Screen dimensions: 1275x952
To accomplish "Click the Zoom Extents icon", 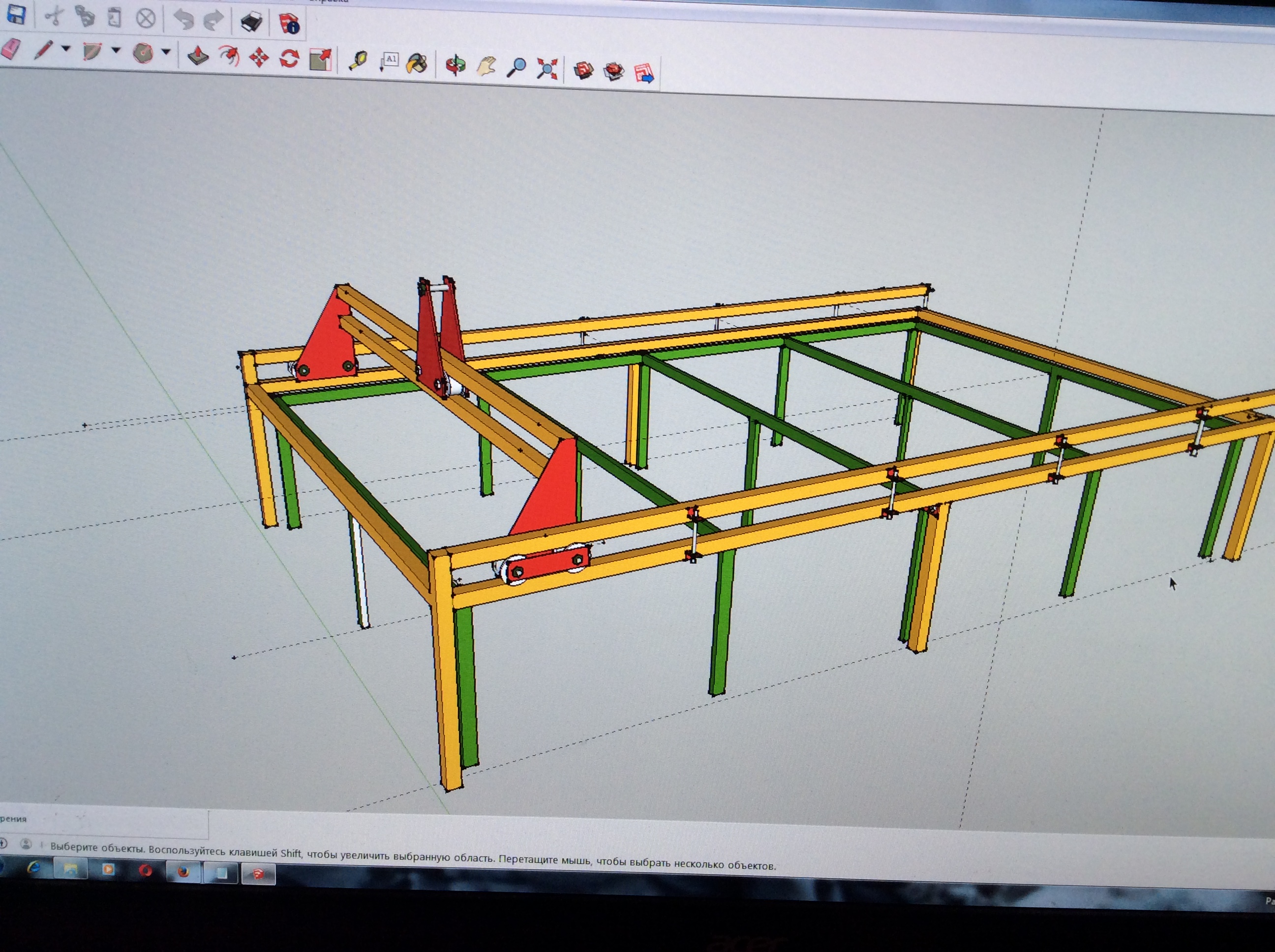I will pyautogui.click(x=546, y=68).
